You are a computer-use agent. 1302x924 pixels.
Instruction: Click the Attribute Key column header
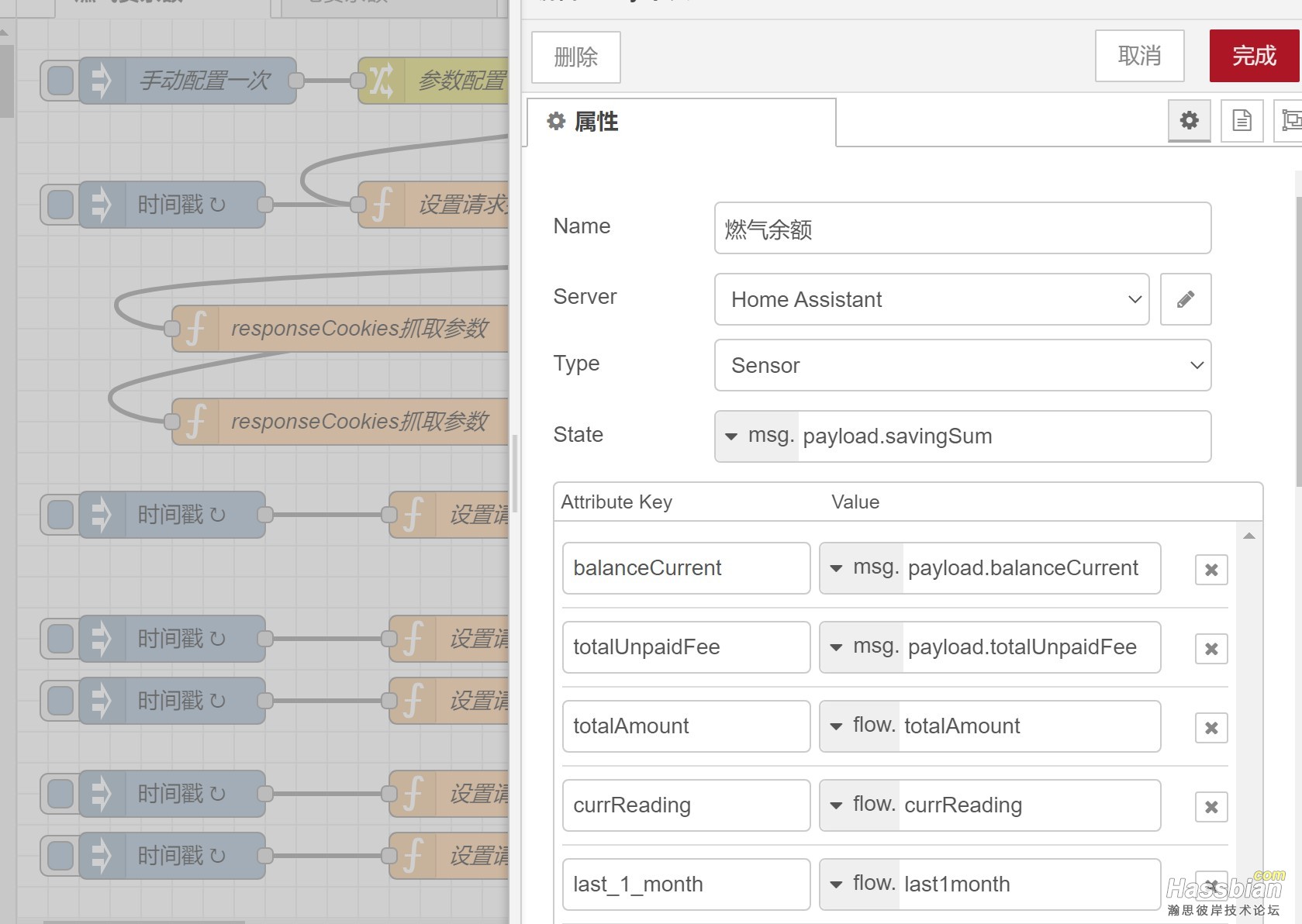[616, 502]
